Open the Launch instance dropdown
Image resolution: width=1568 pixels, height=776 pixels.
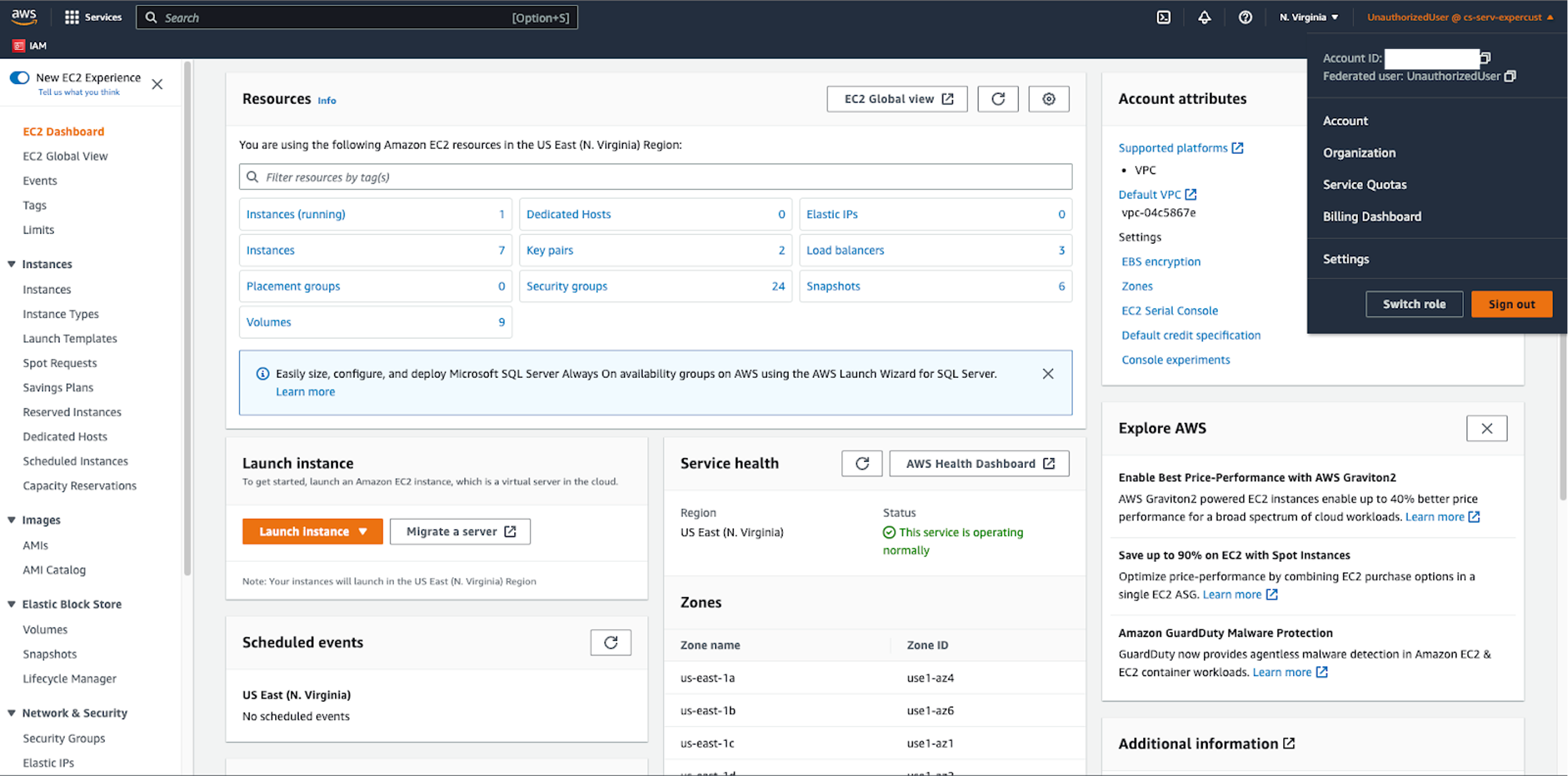[x=312, y=531]
